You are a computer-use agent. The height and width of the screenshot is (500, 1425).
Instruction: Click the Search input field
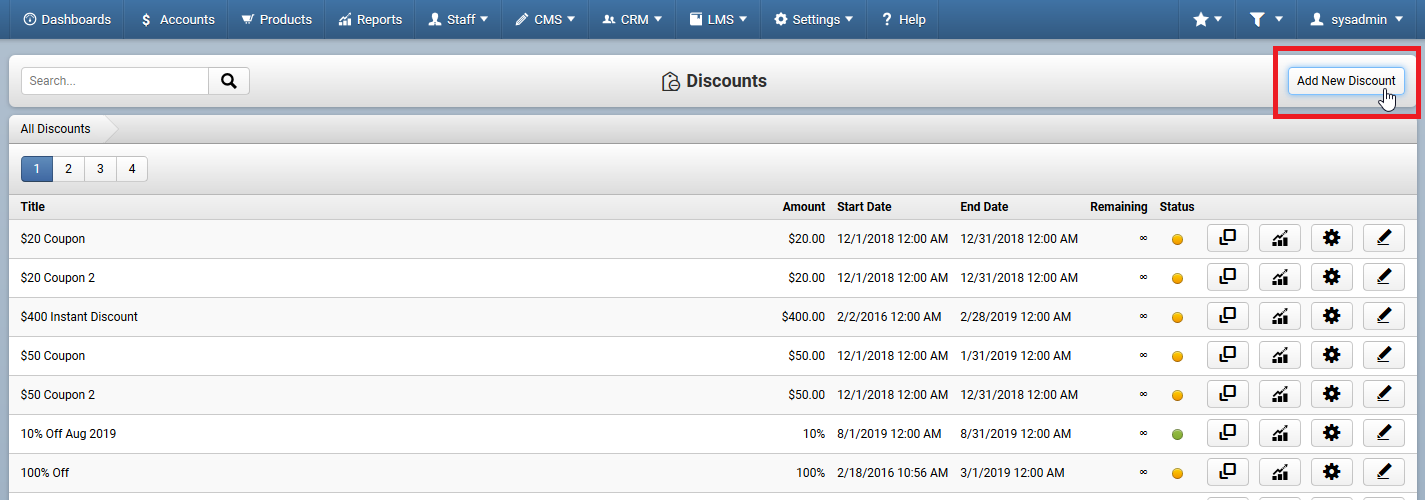point(115,81)
